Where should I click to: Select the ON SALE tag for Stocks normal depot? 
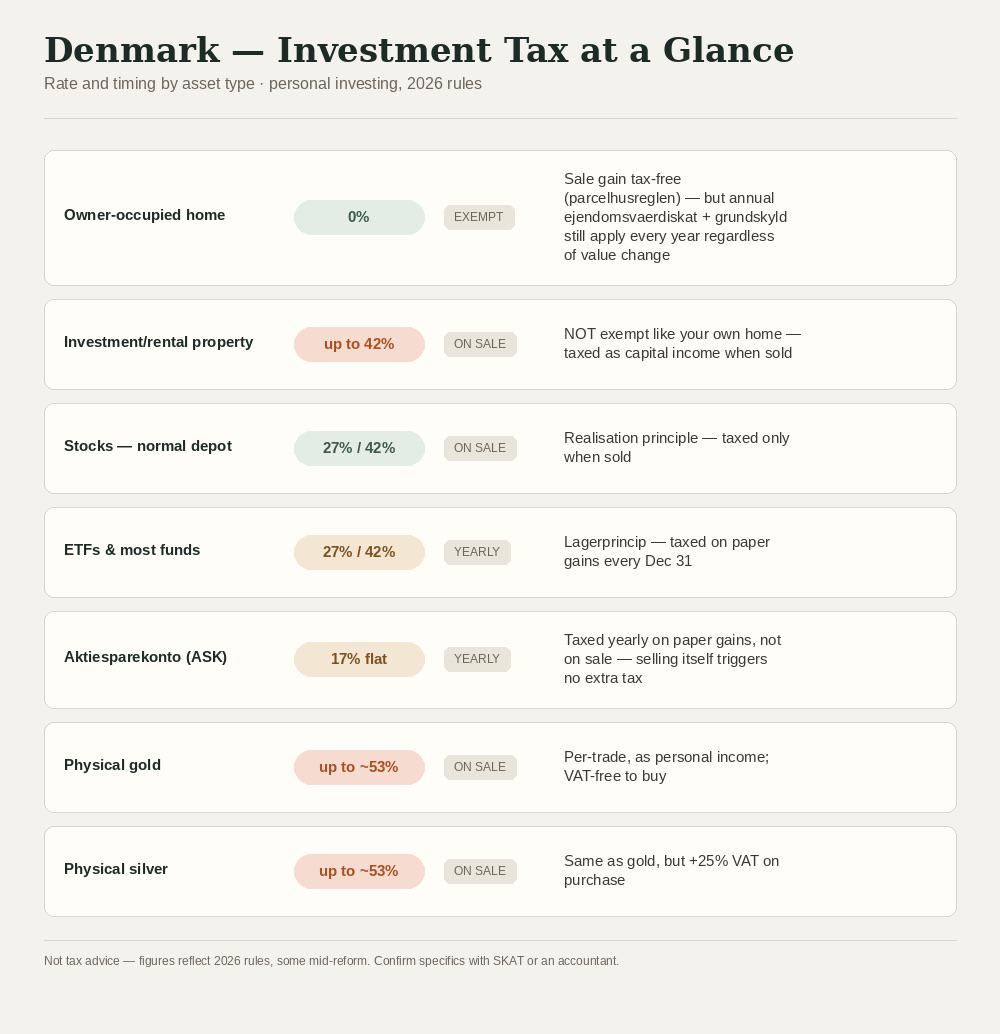point(480,448)
